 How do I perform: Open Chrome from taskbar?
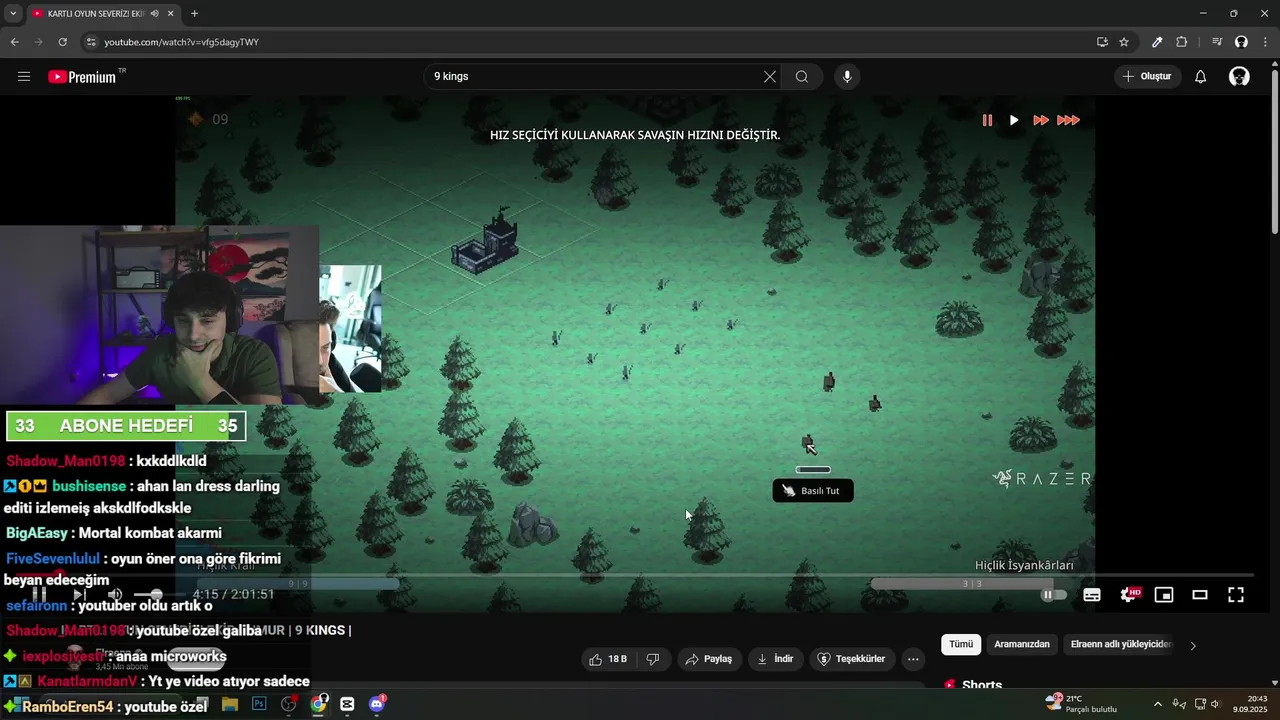[318, 704]
